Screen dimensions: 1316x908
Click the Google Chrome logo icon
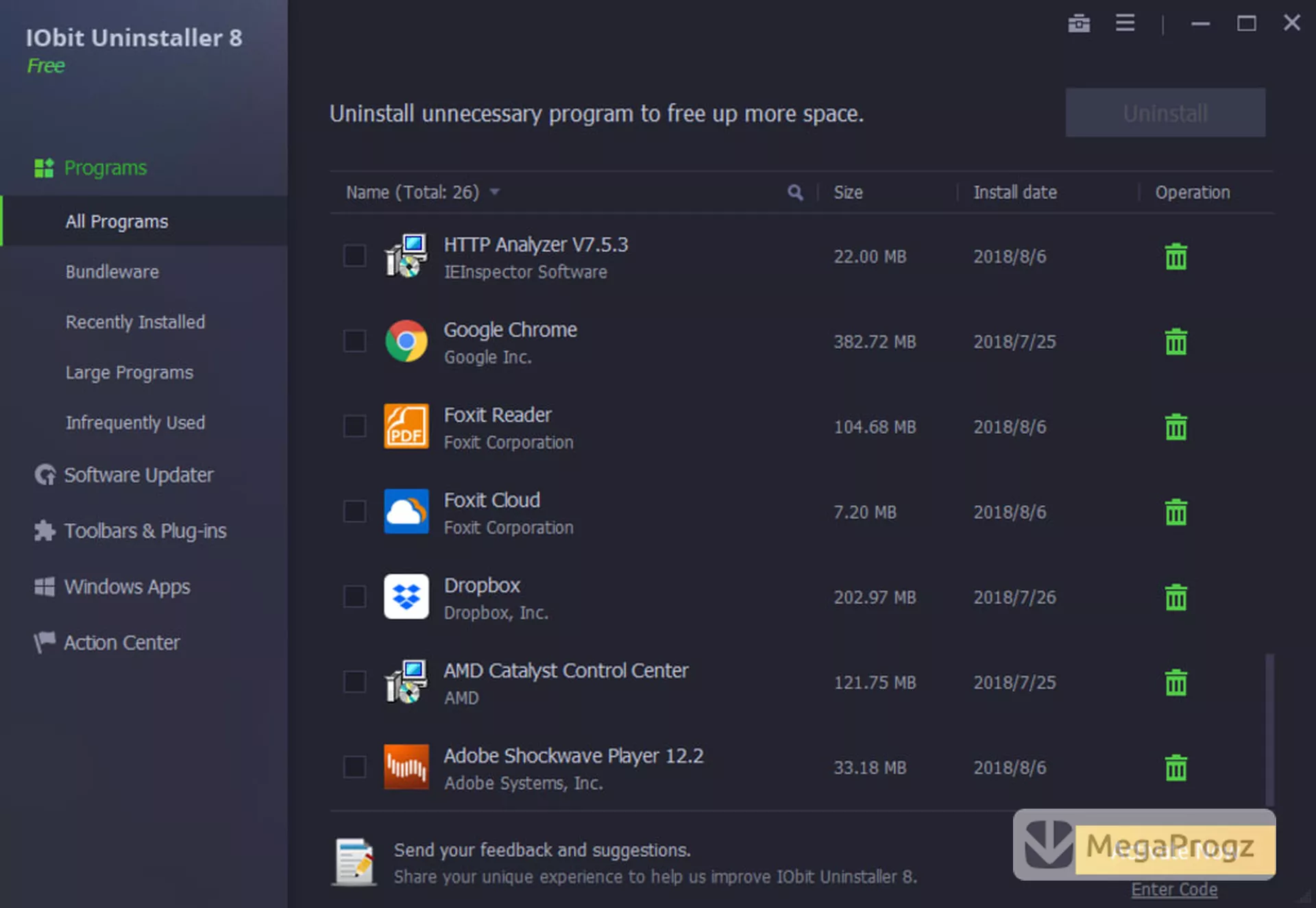click(x=406, y=341)
